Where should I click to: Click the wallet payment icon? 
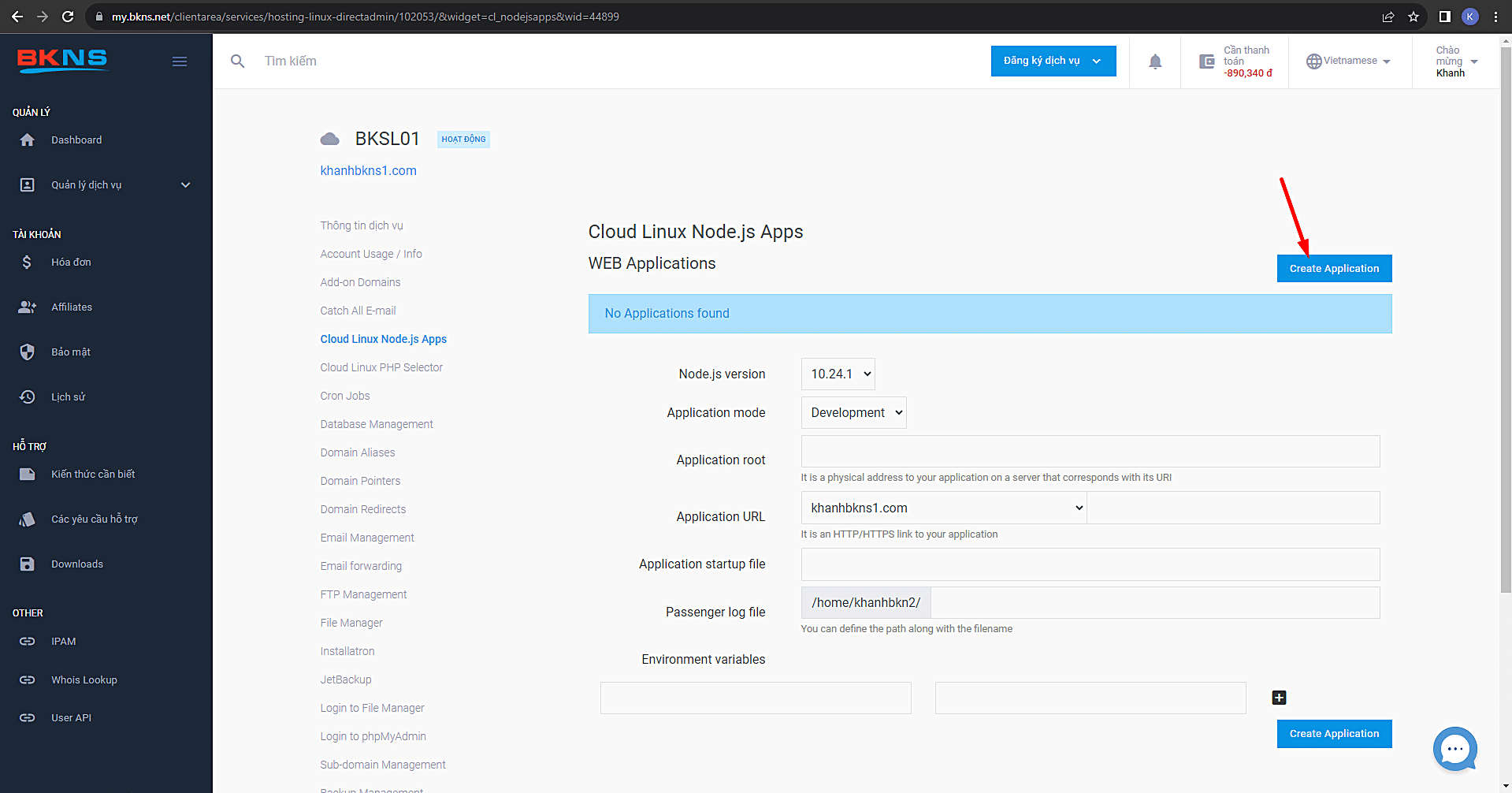pyautogui.click(x=1206, y=61)
